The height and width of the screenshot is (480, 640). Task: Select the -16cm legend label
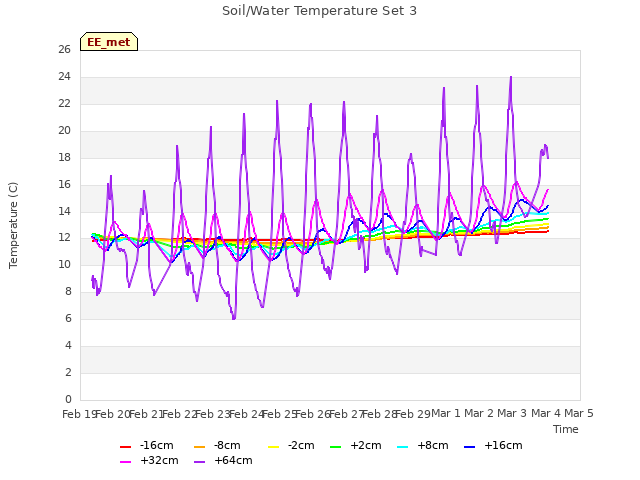click(157, 445)
